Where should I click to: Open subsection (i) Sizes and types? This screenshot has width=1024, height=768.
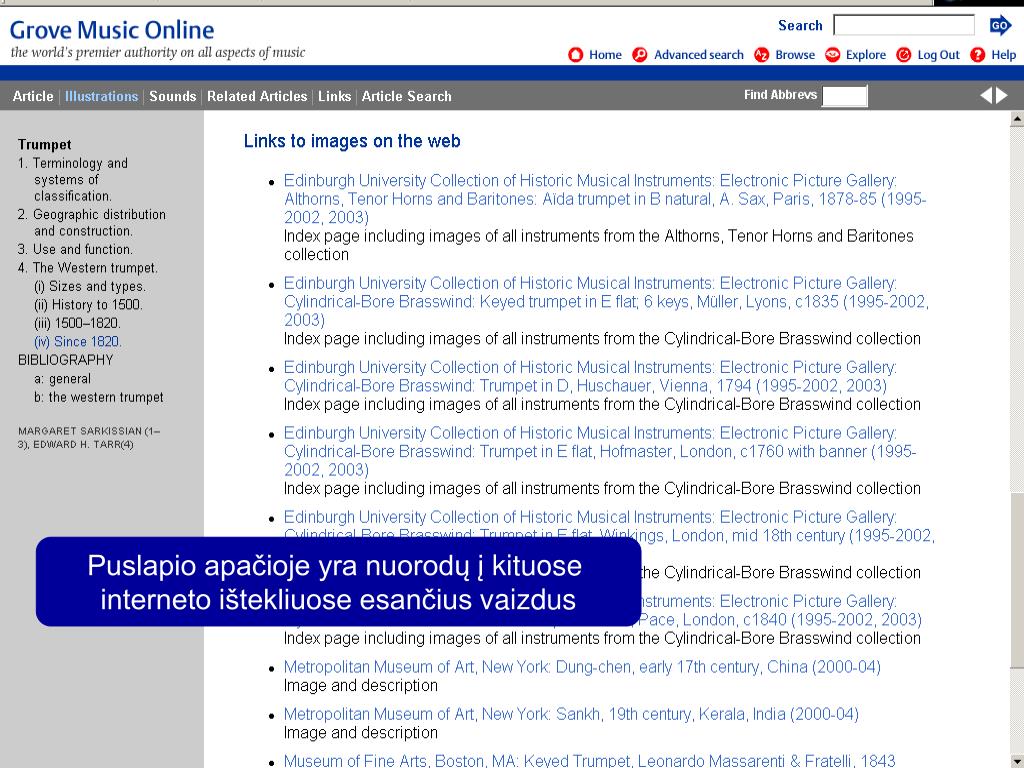pyautogui.click(x=89, y=286)
